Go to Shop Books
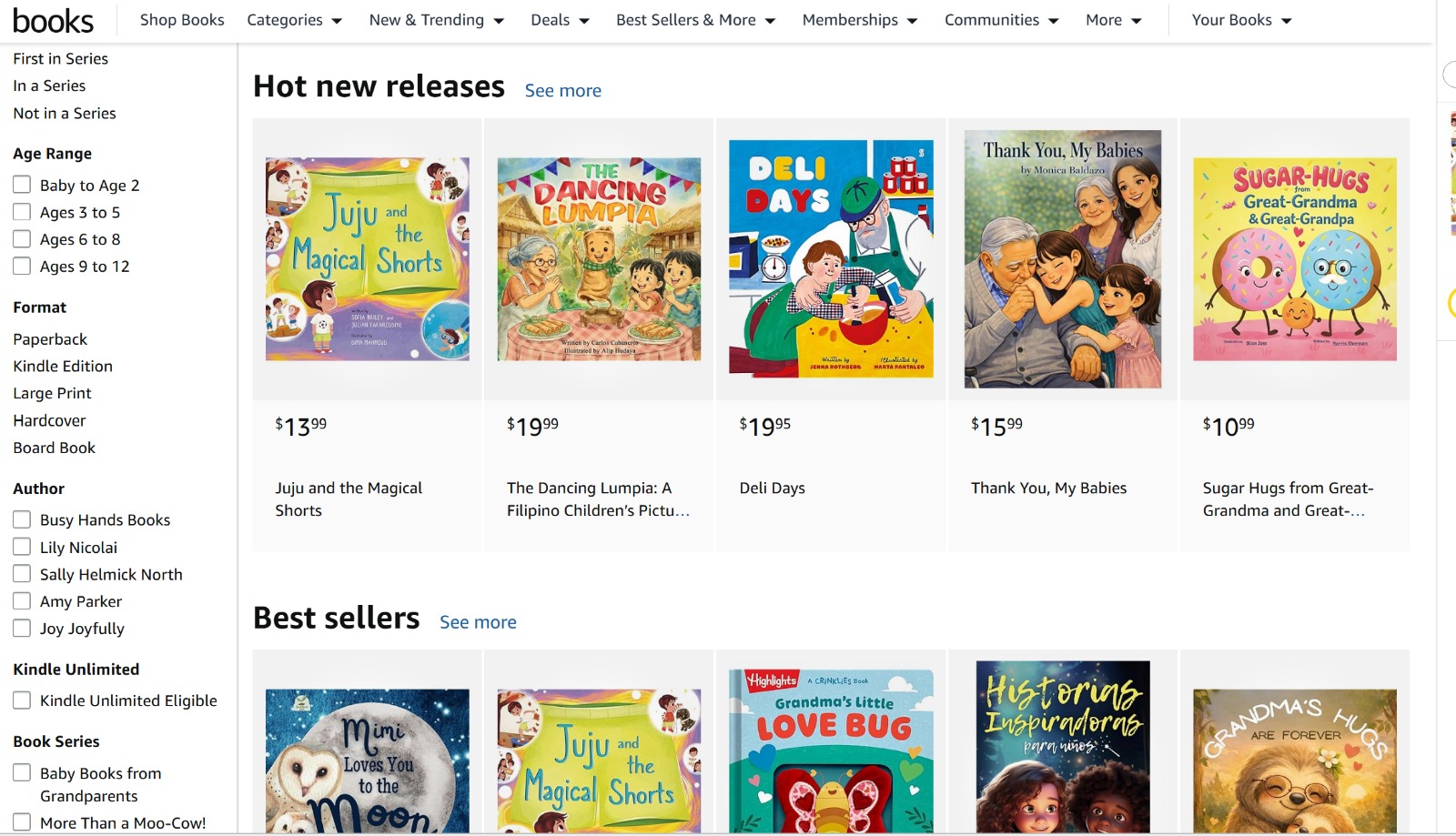1456x836 pixels. tap(182, 20)
